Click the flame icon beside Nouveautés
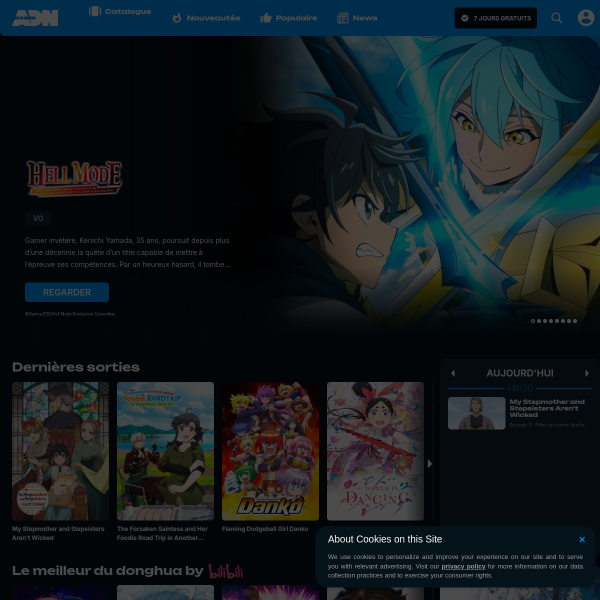Screen dimensions: 600x600 pos(177,18)
